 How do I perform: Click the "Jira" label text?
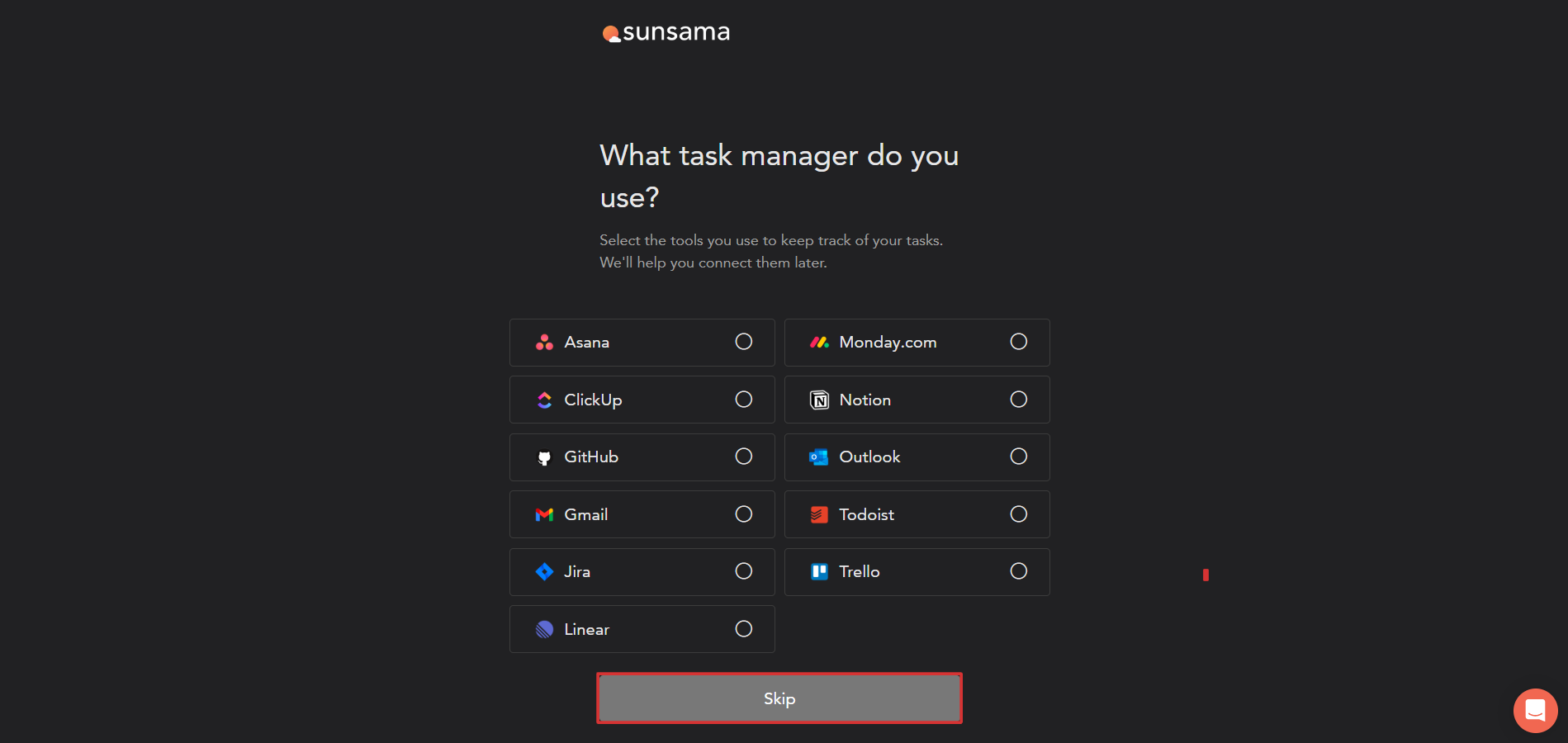point(577,572)
